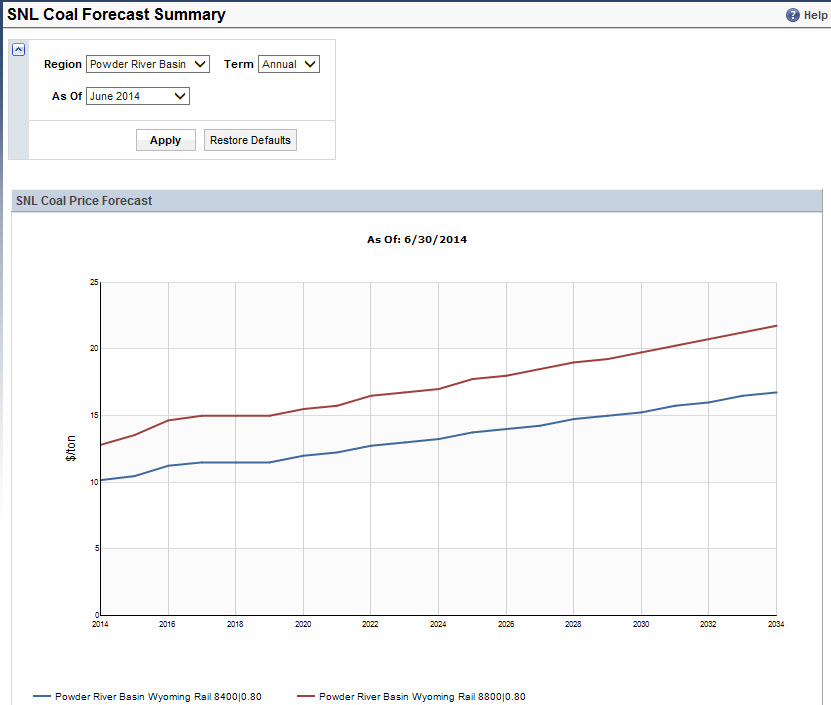Click the $/ton y-axis label
Viewport: 831px width, 705px height.
tap(70, 449)
